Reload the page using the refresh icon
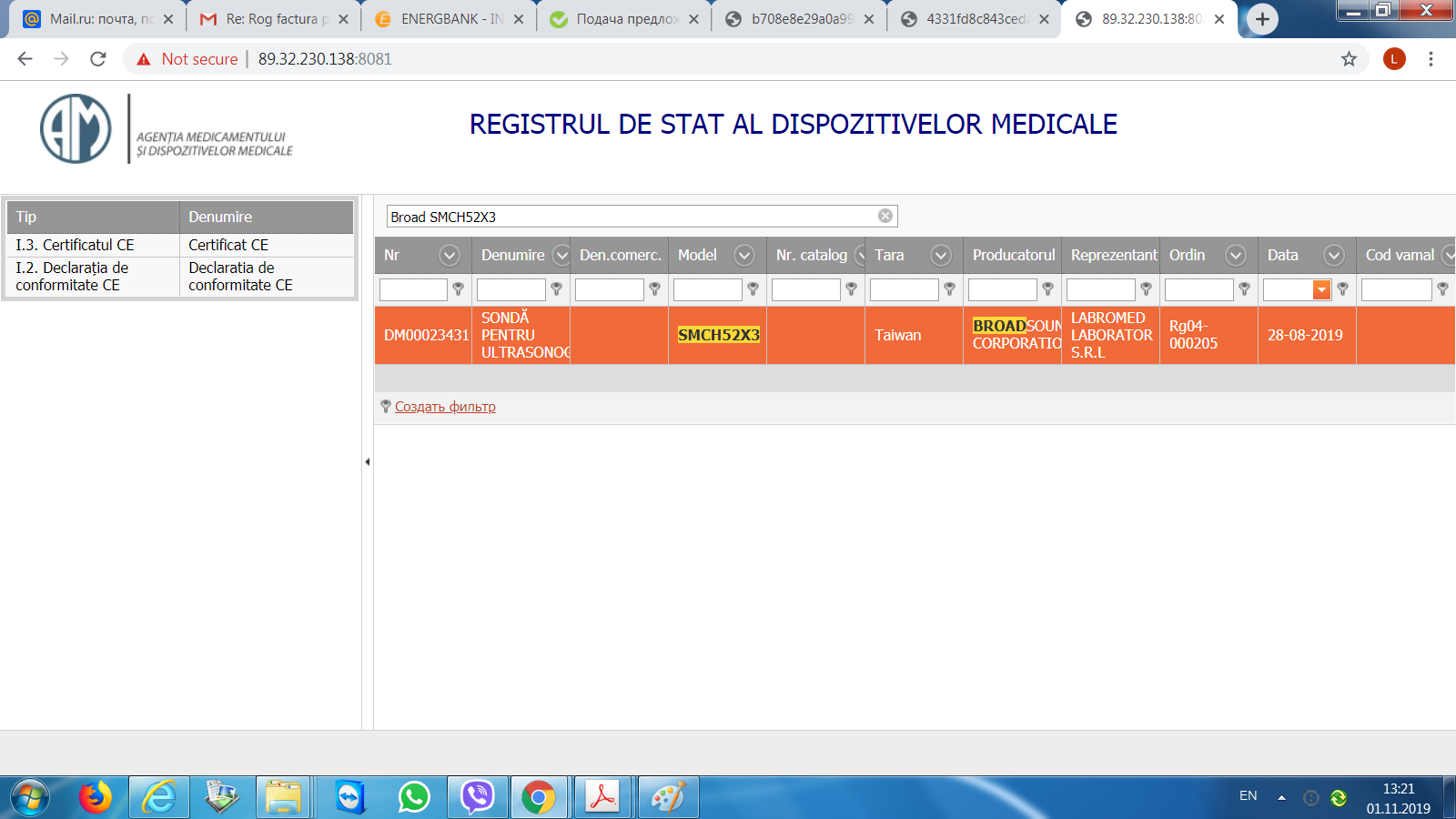Image resolution: width=1456 pixels, height=819 pixels. point(98,59)
